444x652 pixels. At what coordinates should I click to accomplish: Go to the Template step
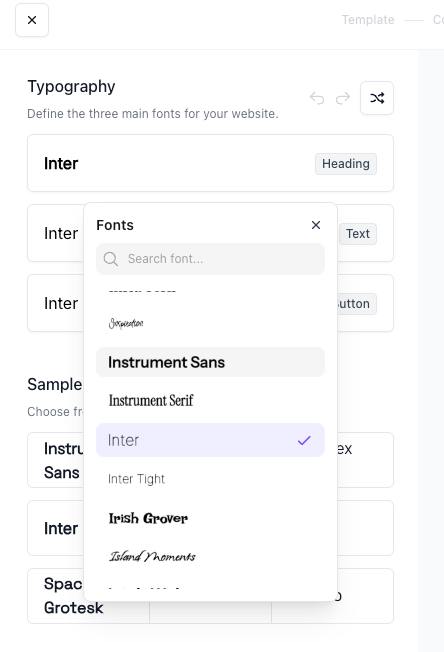click(x=368, y=20)
